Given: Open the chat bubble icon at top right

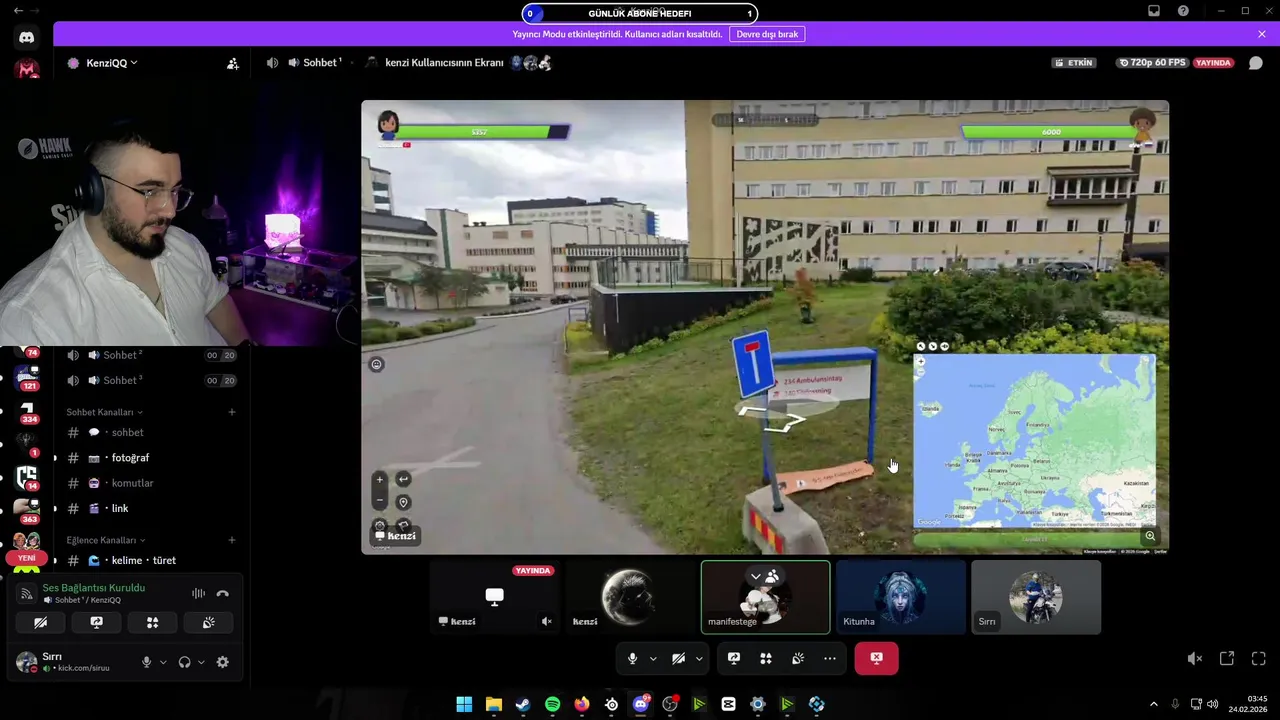Looking at the screenshot, I should coord(1256,63).
